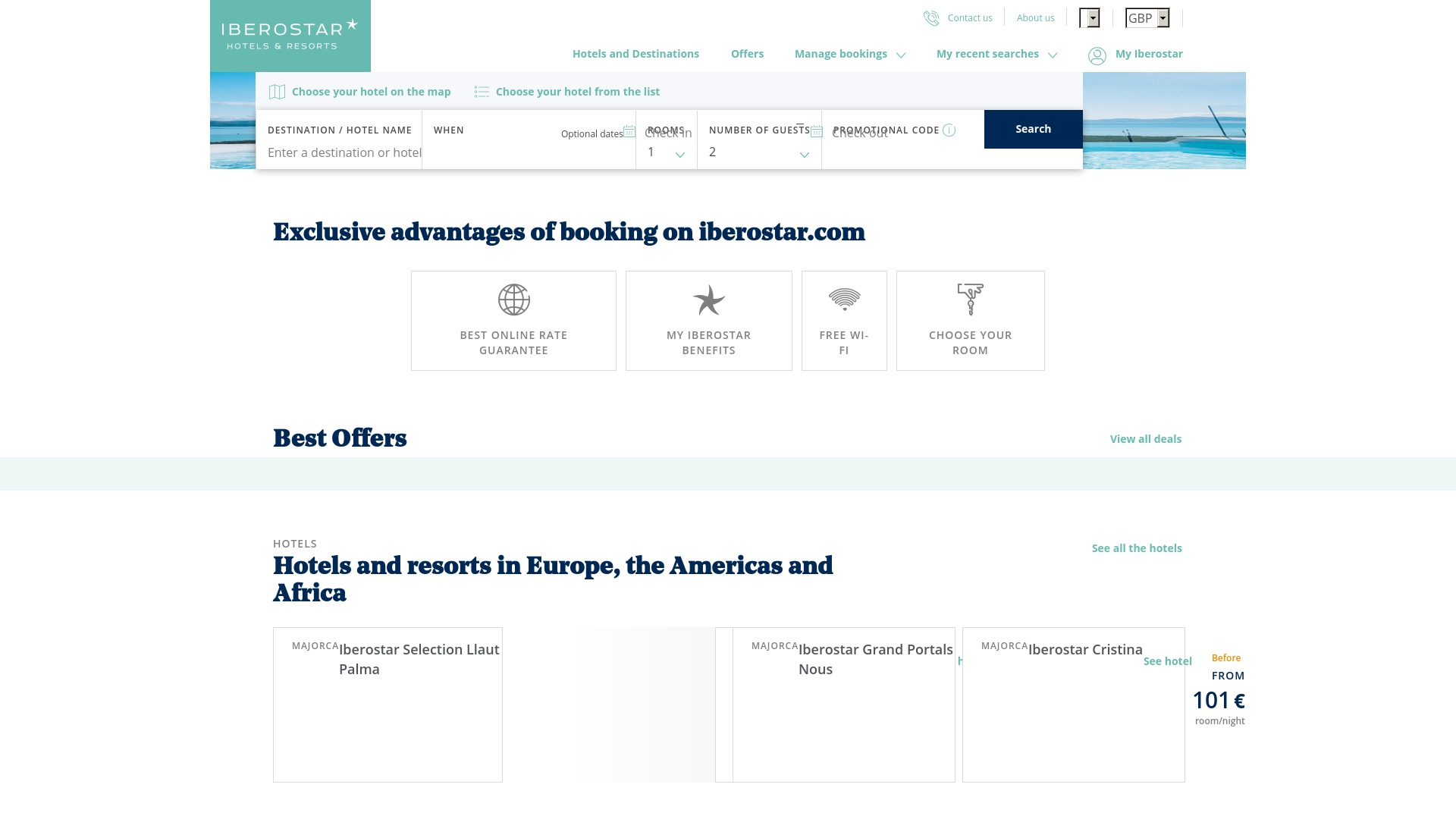This screenshot has height=819, width=1456.
Task: Click the check-out calendar icon
Action: click(x=817, y=131)
